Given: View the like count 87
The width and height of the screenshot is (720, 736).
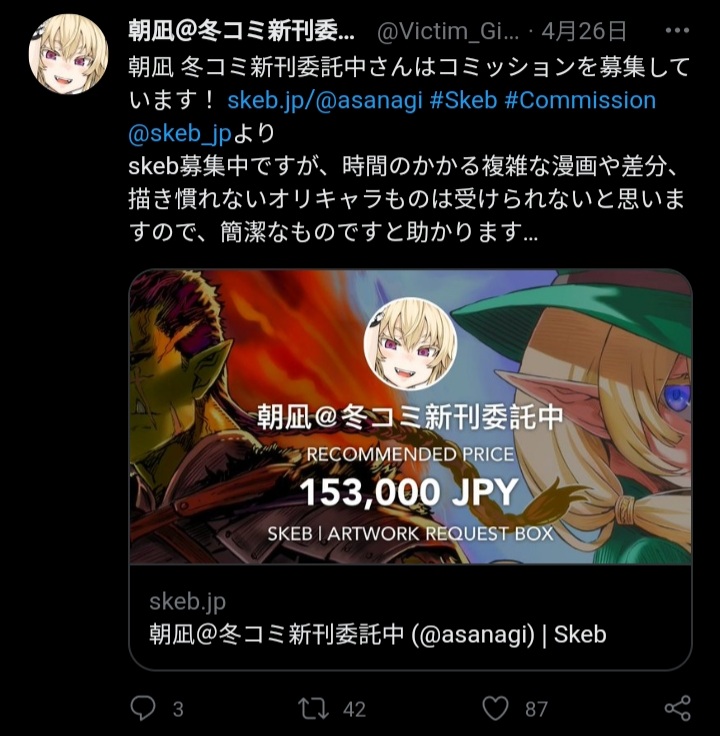Looking at the screenshot, I should [x=536, y=709].
